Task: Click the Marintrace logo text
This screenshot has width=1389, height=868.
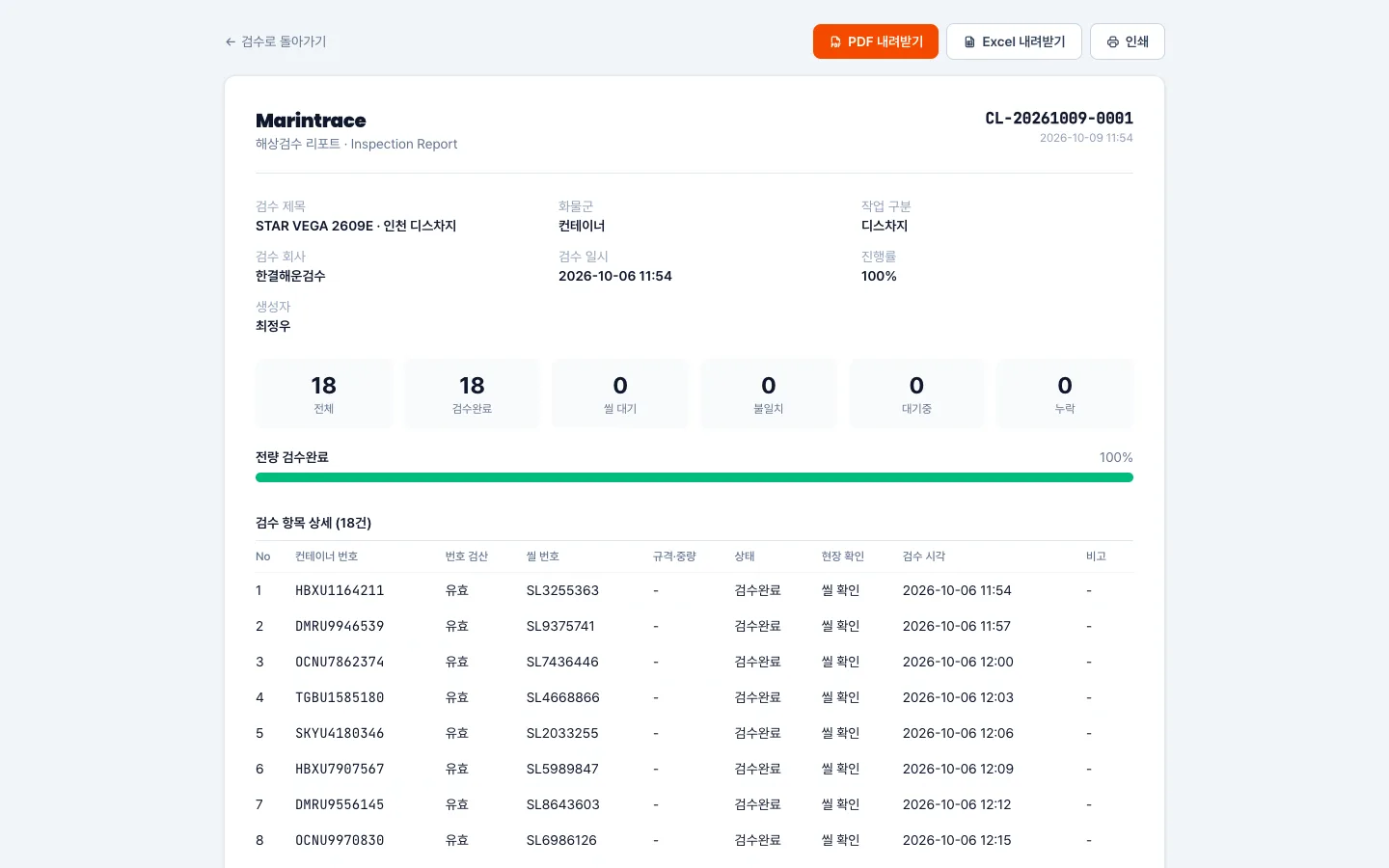Action: tap(311, 121)
